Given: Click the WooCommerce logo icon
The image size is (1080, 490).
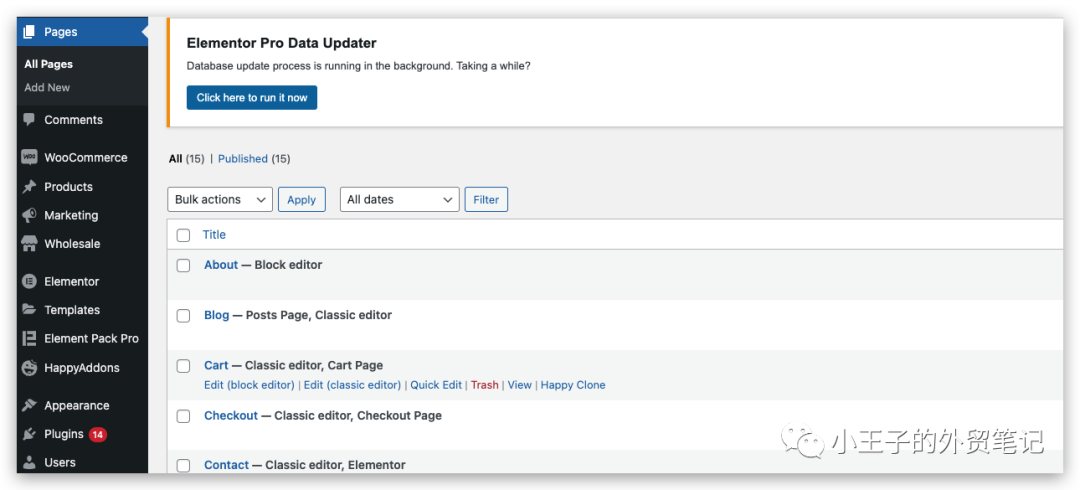Looking at the screenshot, I should point(29,157).
